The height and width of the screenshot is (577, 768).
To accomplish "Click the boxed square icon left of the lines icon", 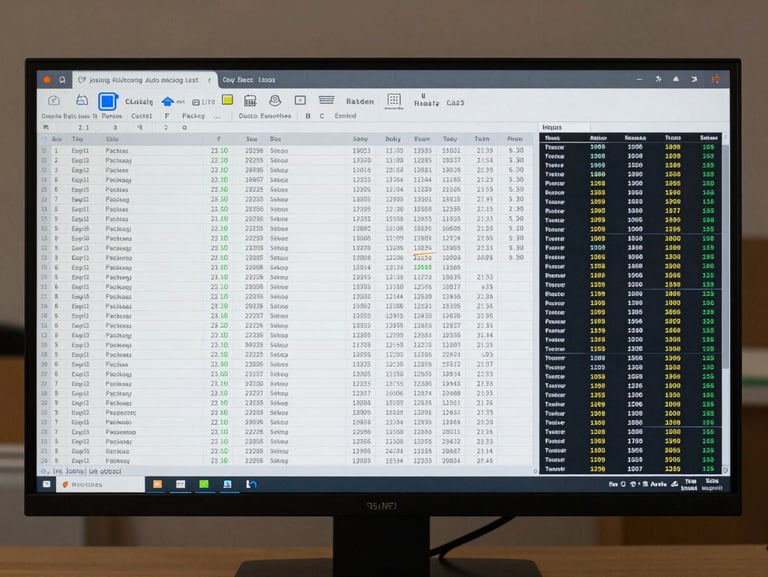I will point(300,100).
